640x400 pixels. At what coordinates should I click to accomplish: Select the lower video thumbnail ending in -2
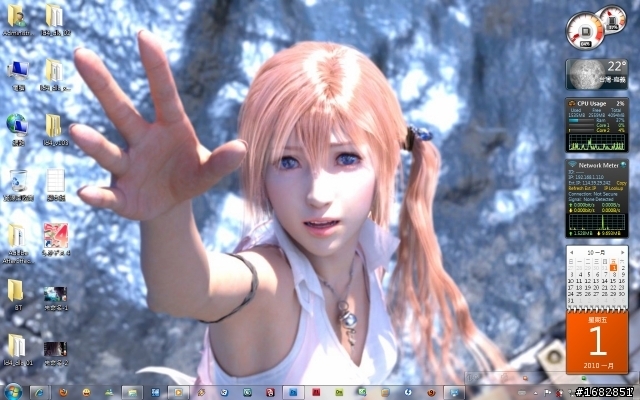point(56,353)
